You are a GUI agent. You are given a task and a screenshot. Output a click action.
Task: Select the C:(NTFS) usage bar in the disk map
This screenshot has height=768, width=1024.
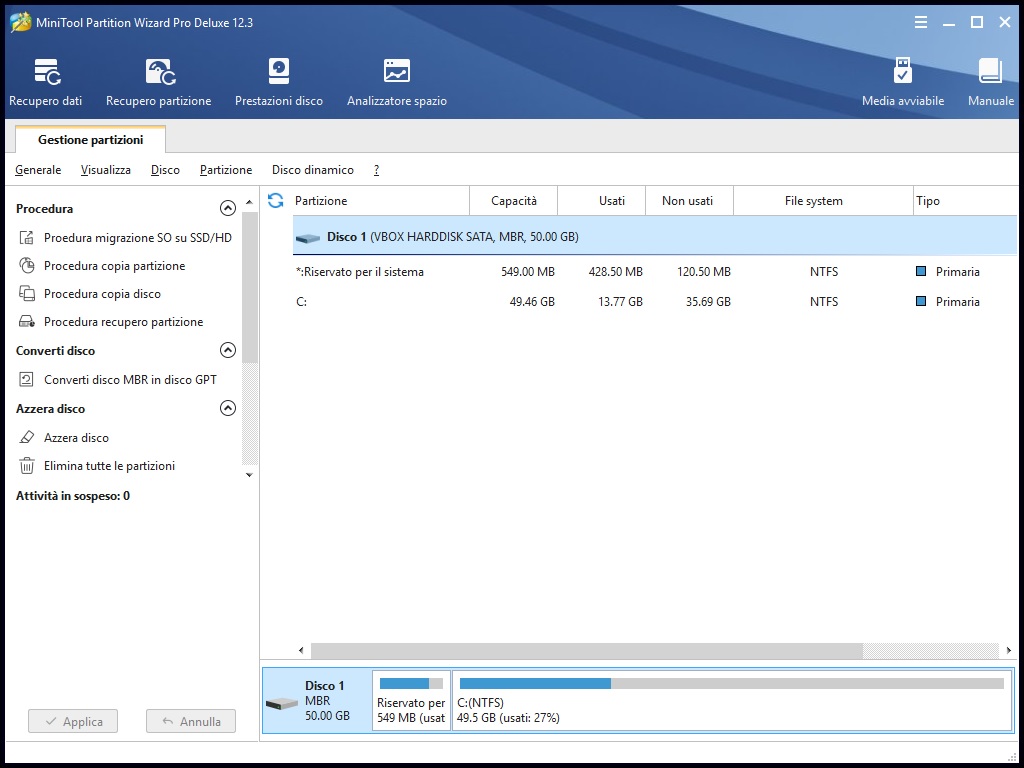click(731, 684)
